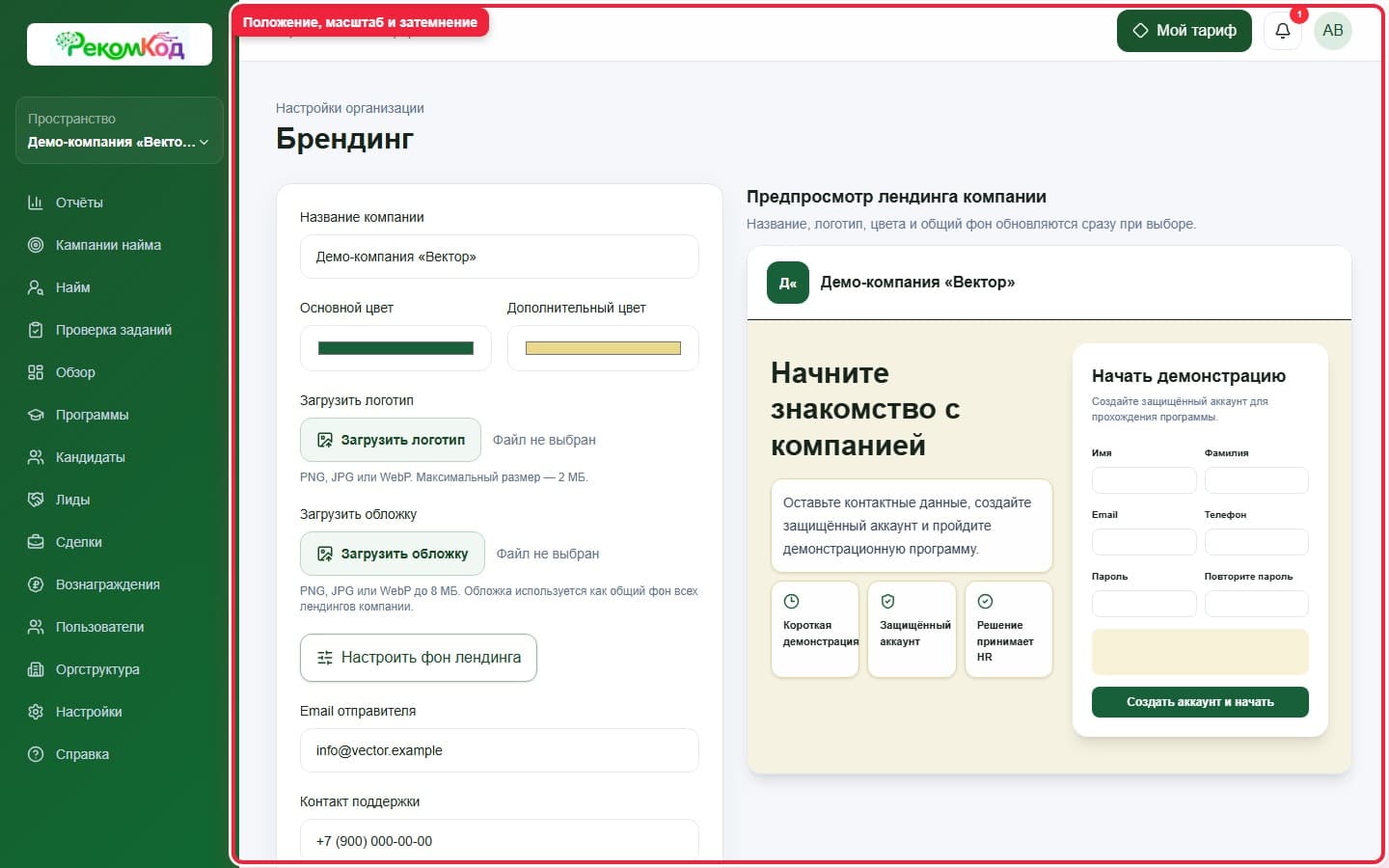Open Проверка заданий page
The height and width of the screenshot is (868, 1389).
(120, 330)
